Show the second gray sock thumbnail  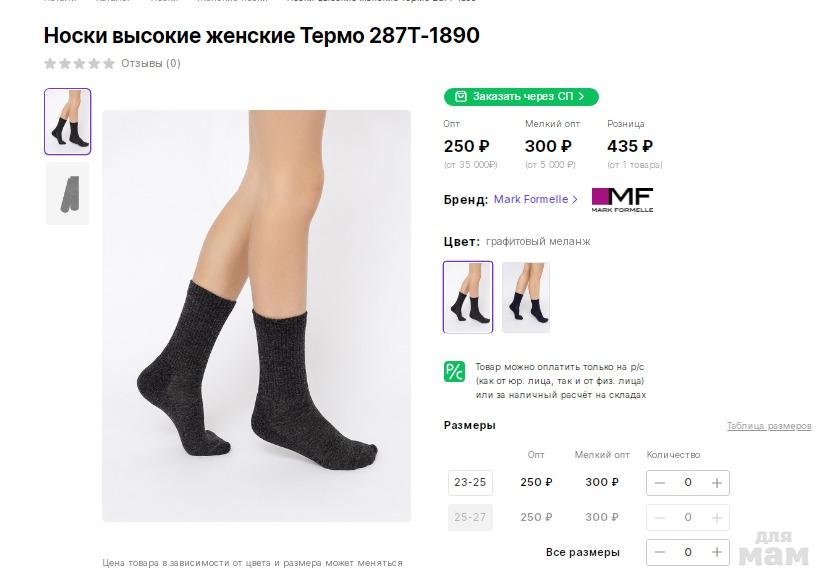67,194
